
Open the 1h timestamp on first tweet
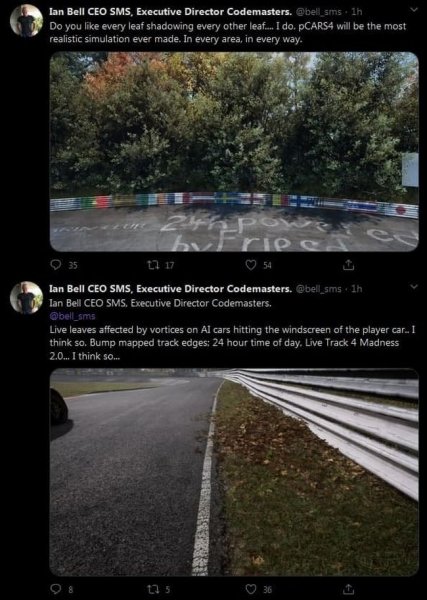tap(357, 12)
